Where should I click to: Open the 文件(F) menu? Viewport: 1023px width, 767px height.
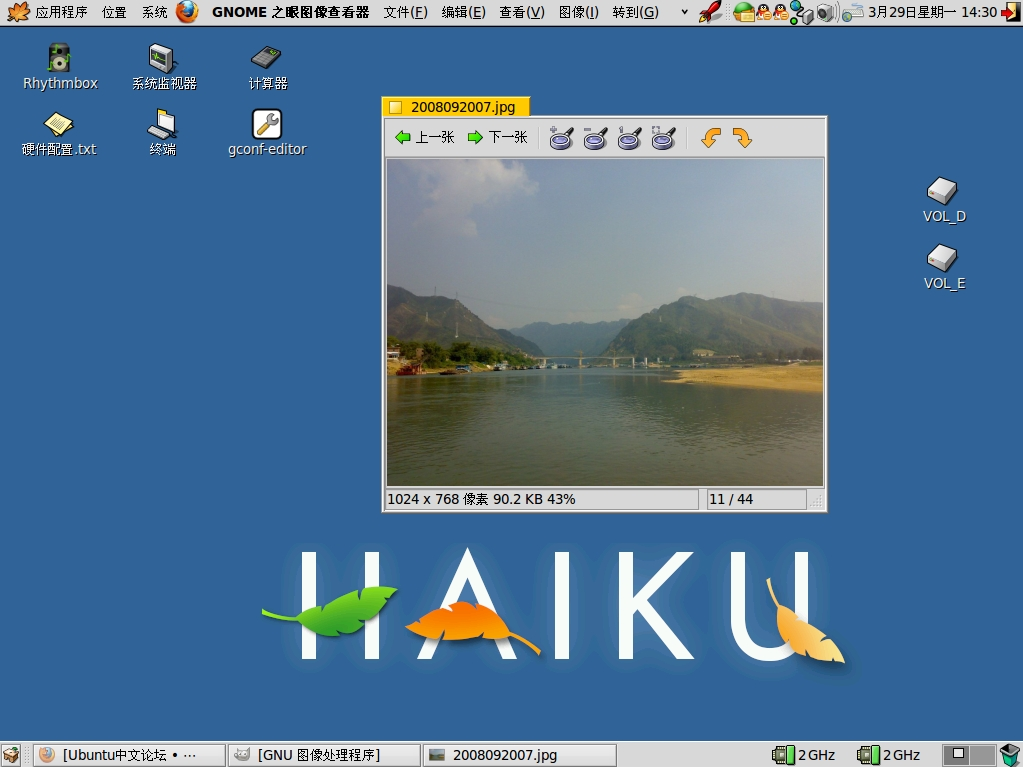405,12
